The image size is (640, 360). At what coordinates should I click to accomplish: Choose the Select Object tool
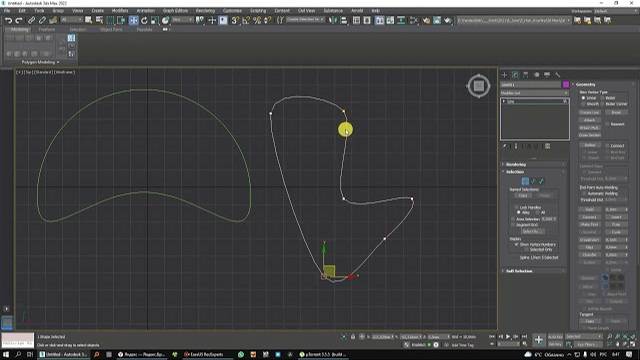coord(88,20)
